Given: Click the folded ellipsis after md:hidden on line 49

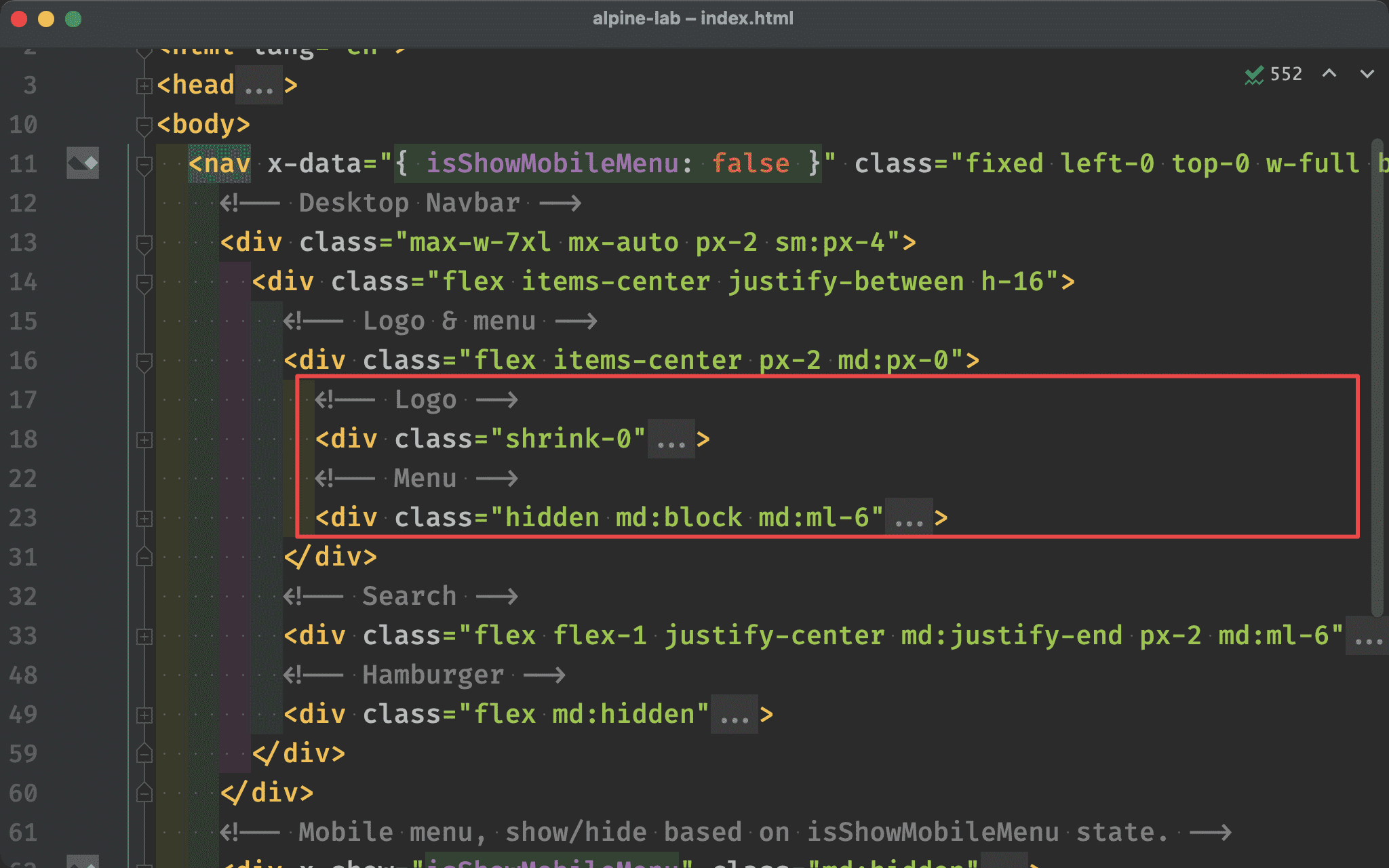Looking at the screenshot, I should coord(735,715).
